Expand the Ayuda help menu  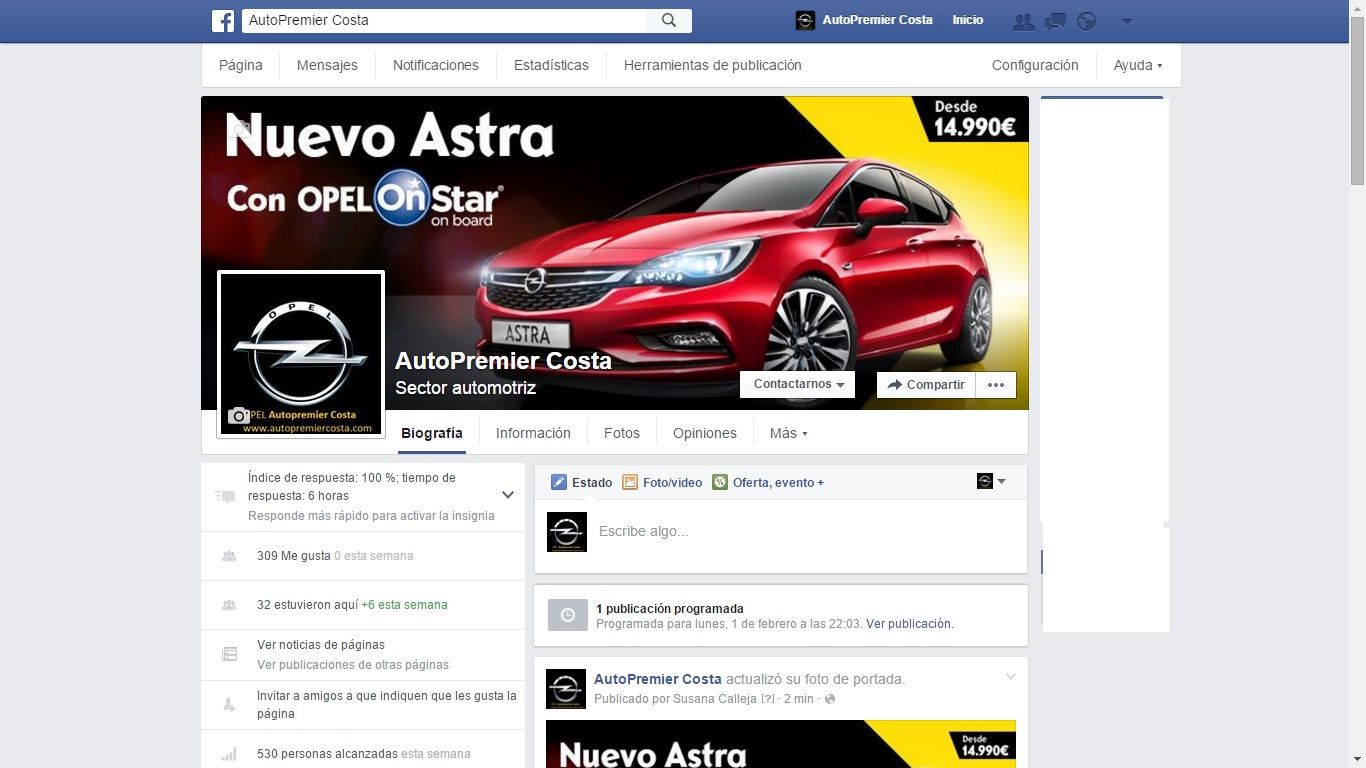(1138, 65)
